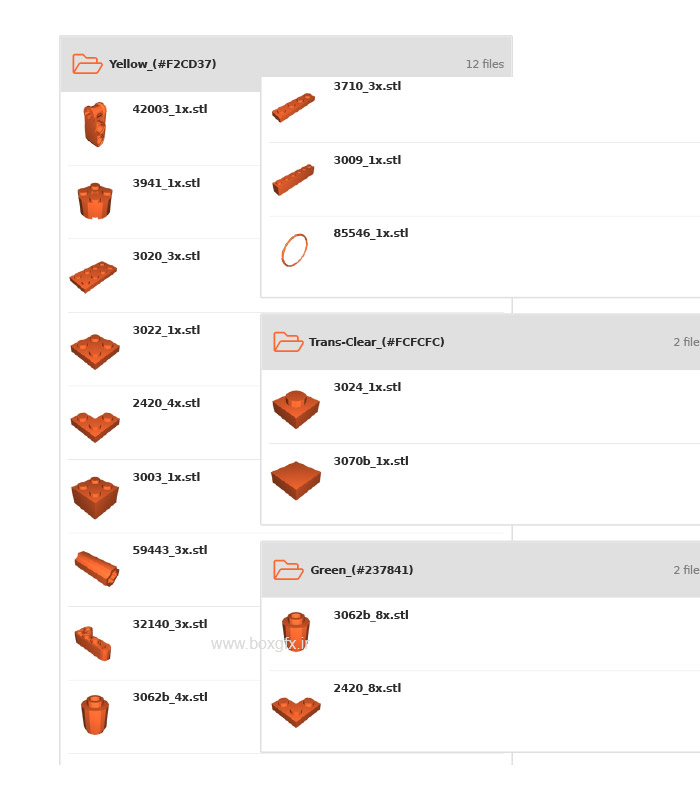Screen dimensions: 700x800
Task: Open the 3020_3x.stl file link
Action: [x=166, y=256]
